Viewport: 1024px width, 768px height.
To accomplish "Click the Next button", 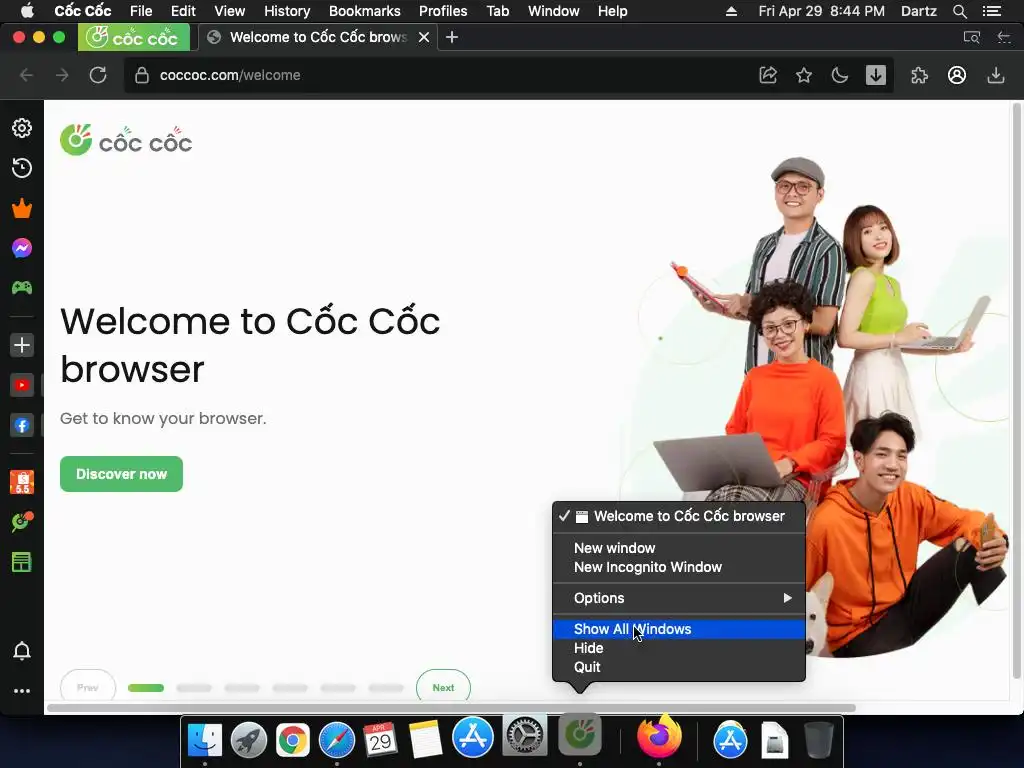I will [443, 687].
